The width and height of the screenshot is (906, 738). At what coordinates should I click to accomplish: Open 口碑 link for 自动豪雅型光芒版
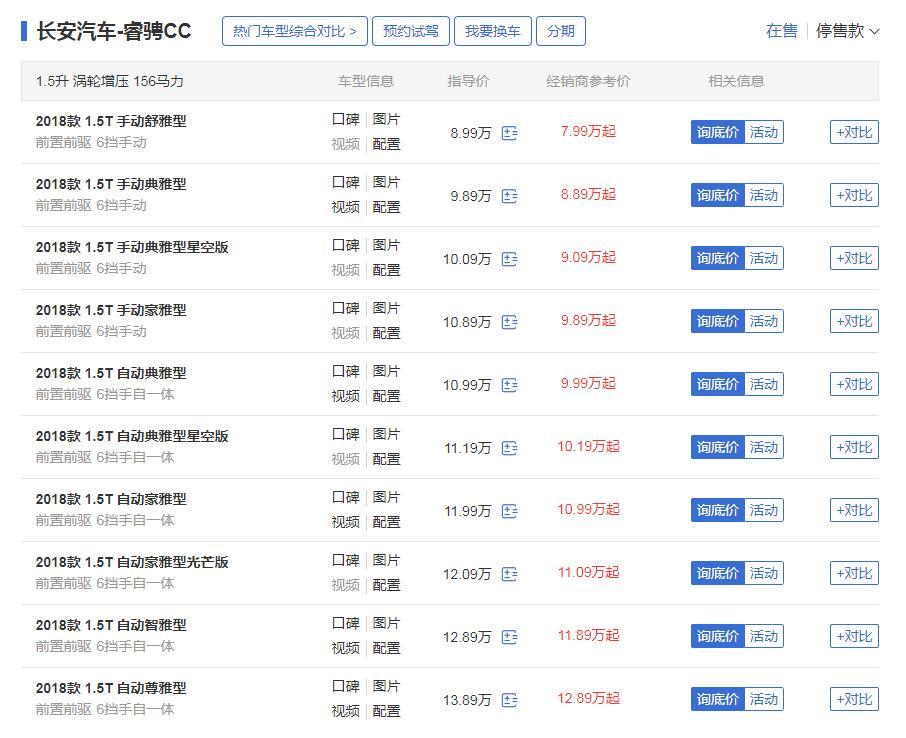(x=346, y=561)
